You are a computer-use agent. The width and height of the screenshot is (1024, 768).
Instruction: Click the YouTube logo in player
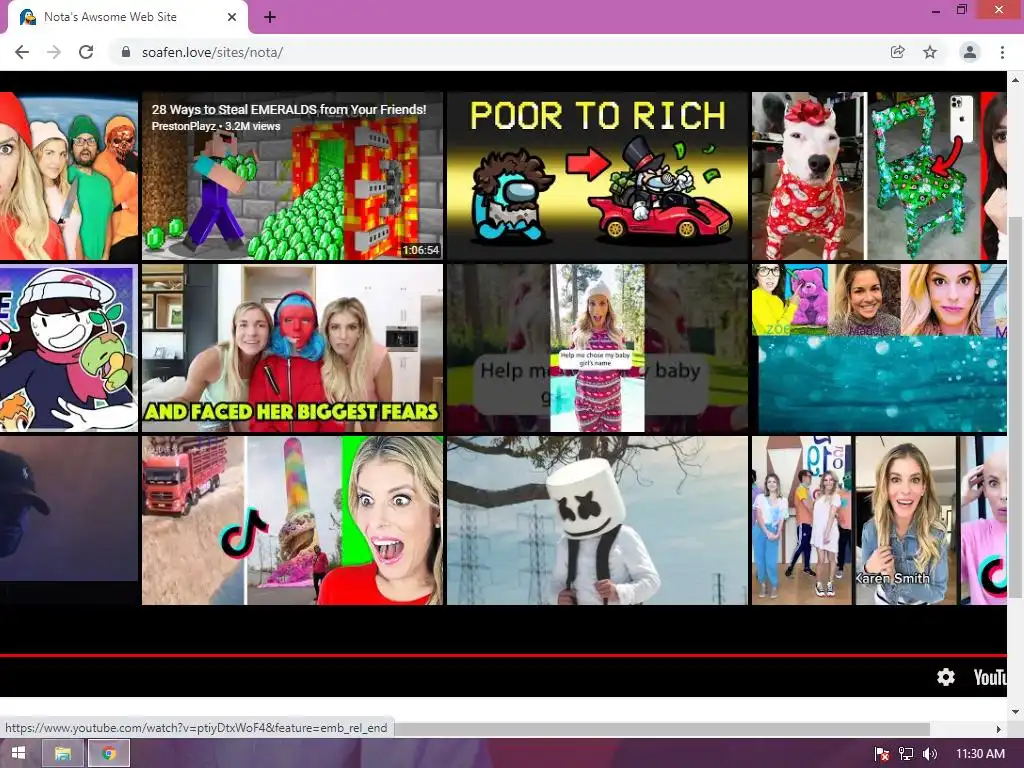[x=990, y=677]
